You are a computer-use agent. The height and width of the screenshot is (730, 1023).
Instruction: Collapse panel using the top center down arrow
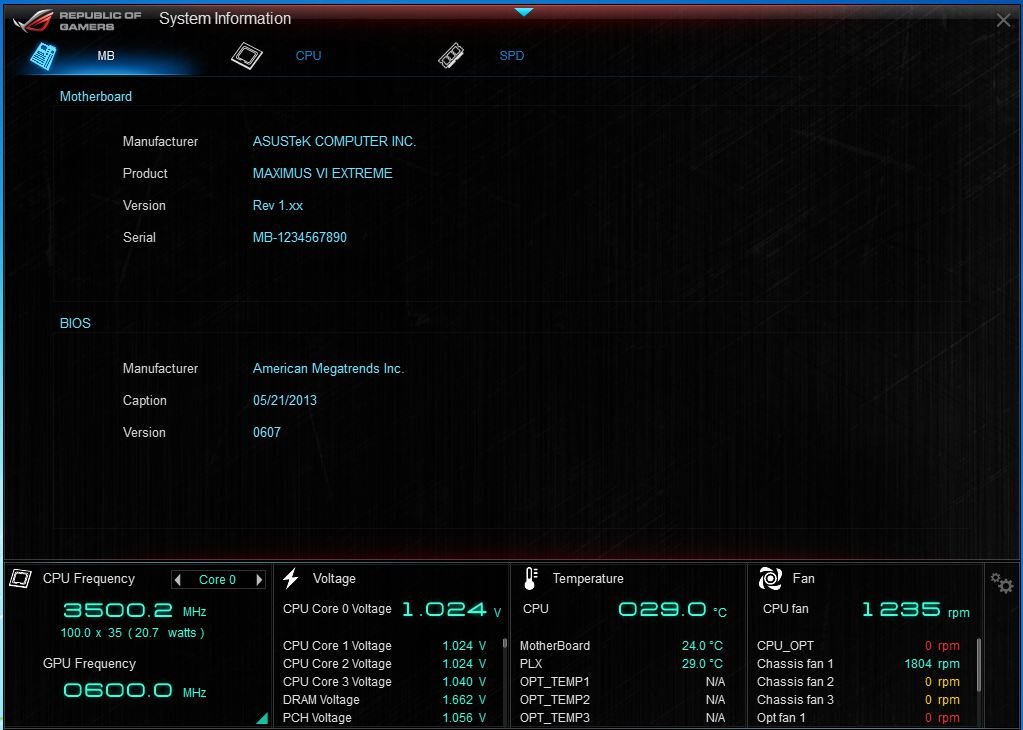point(524,12)
